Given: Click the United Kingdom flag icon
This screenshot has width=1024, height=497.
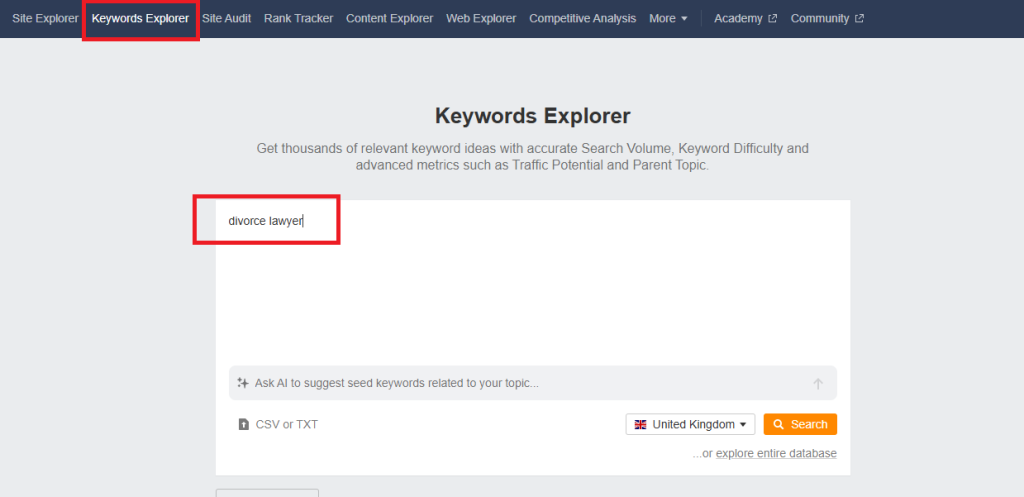Looking at the screenshot, I should (x=640, y=424).
